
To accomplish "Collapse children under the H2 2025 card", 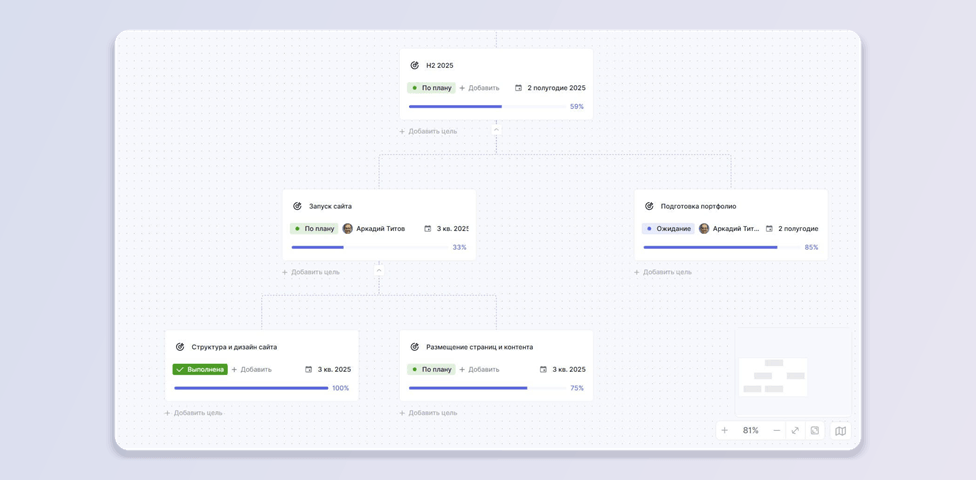I will point(496,130).
